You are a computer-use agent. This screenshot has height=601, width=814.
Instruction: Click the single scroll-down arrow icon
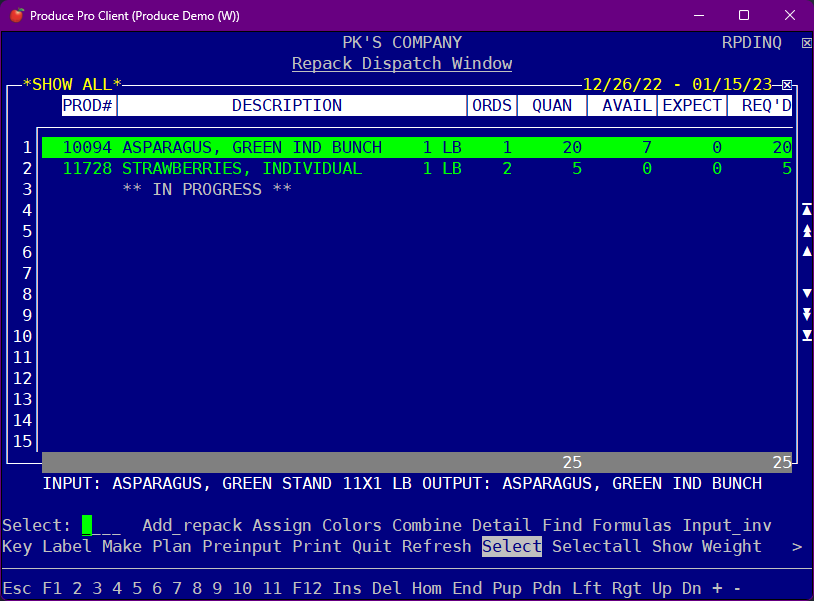pyautogui.click(x=806, y=293)
